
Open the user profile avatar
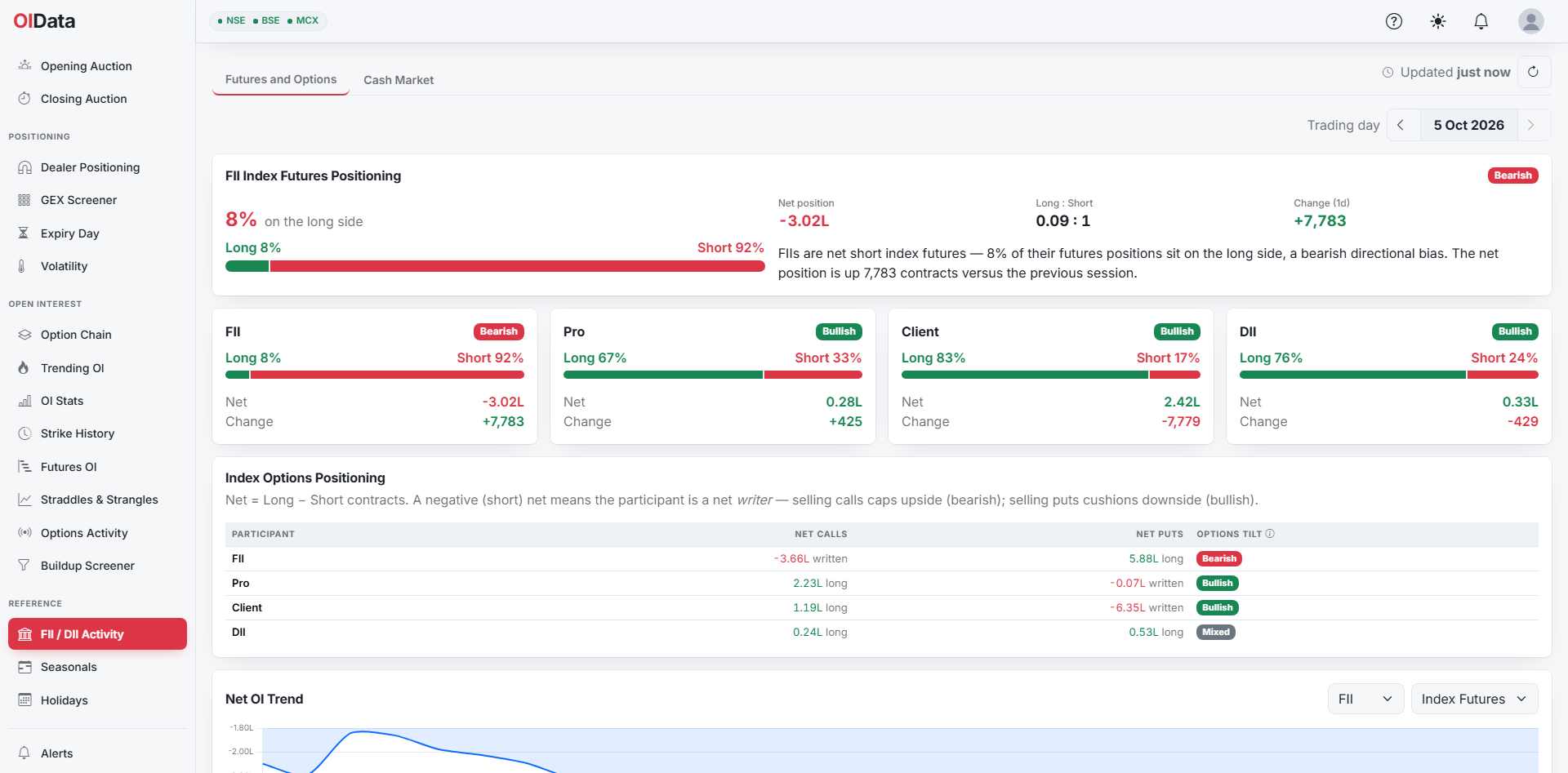tap(1531, 21)
